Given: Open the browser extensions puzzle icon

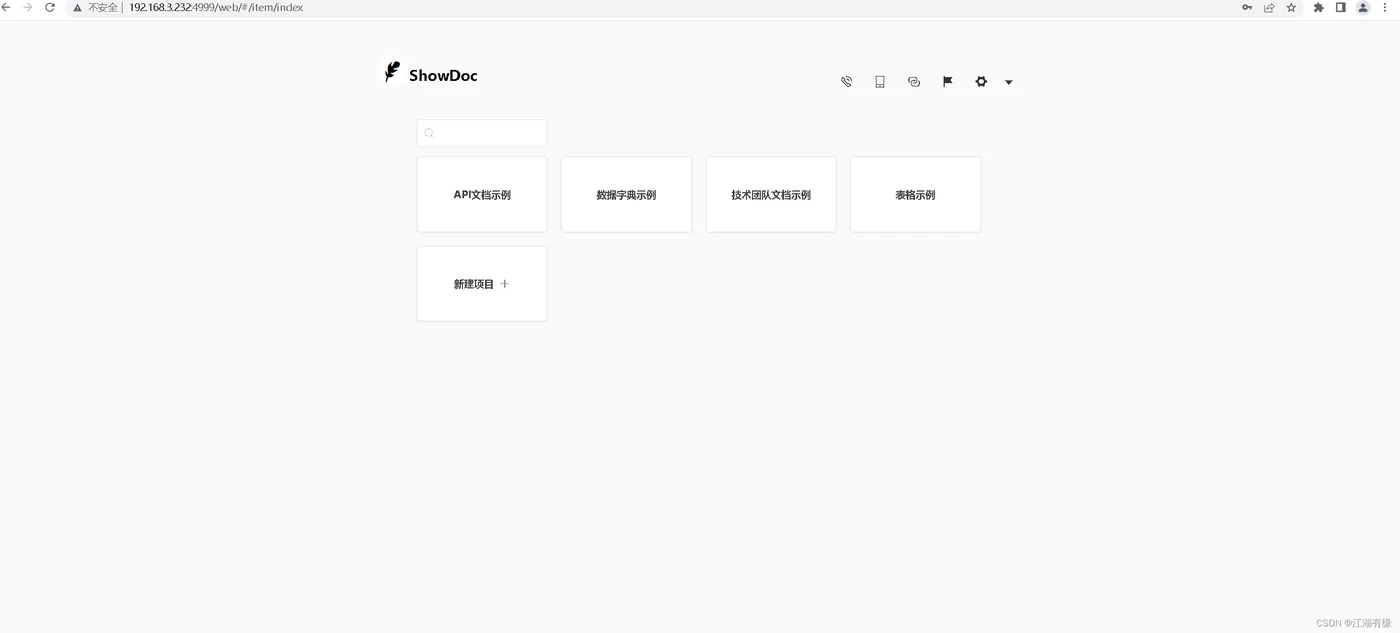Looking at the screenshot, I should 1318,7.
